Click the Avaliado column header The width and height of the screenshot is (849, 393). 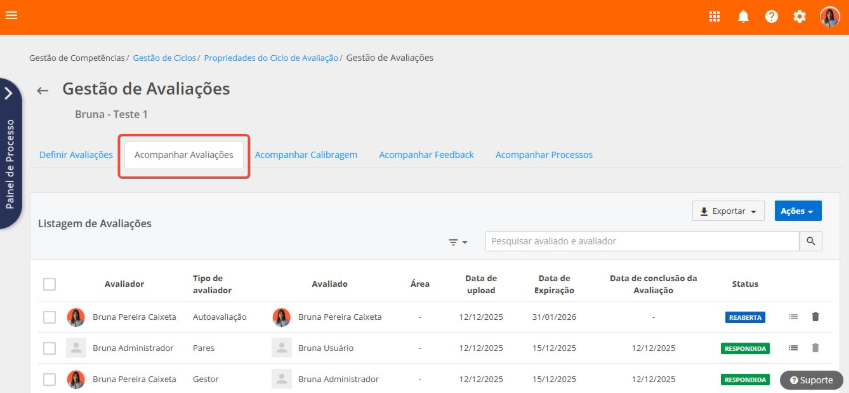pos(330,284)
